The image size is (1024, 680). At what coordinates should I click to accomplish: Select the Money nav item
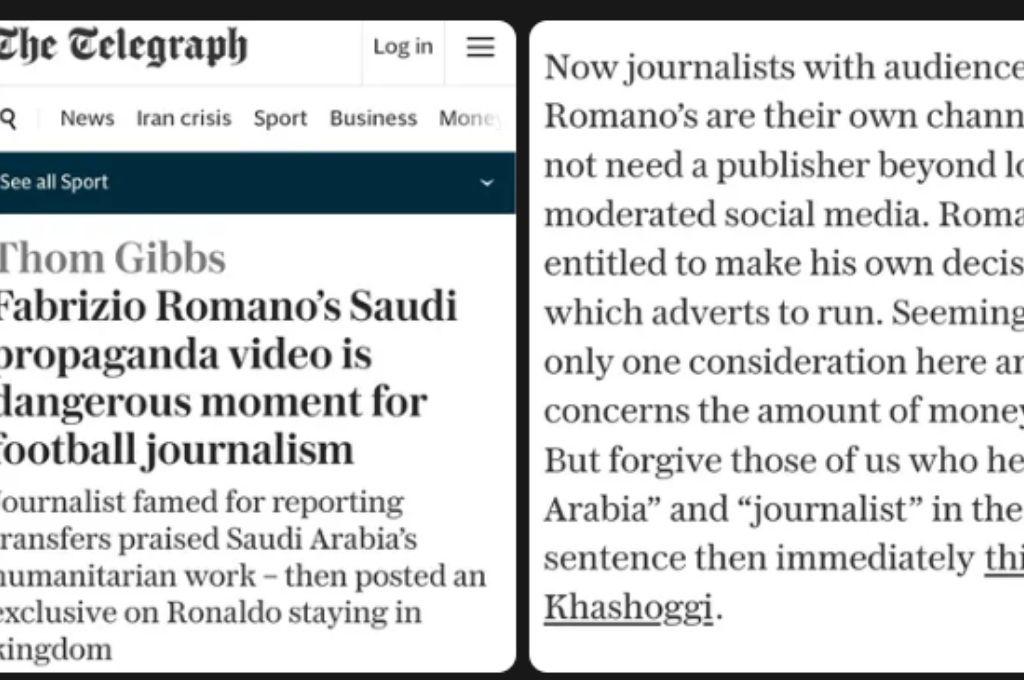pyautogui.click(x=467, y=118)
